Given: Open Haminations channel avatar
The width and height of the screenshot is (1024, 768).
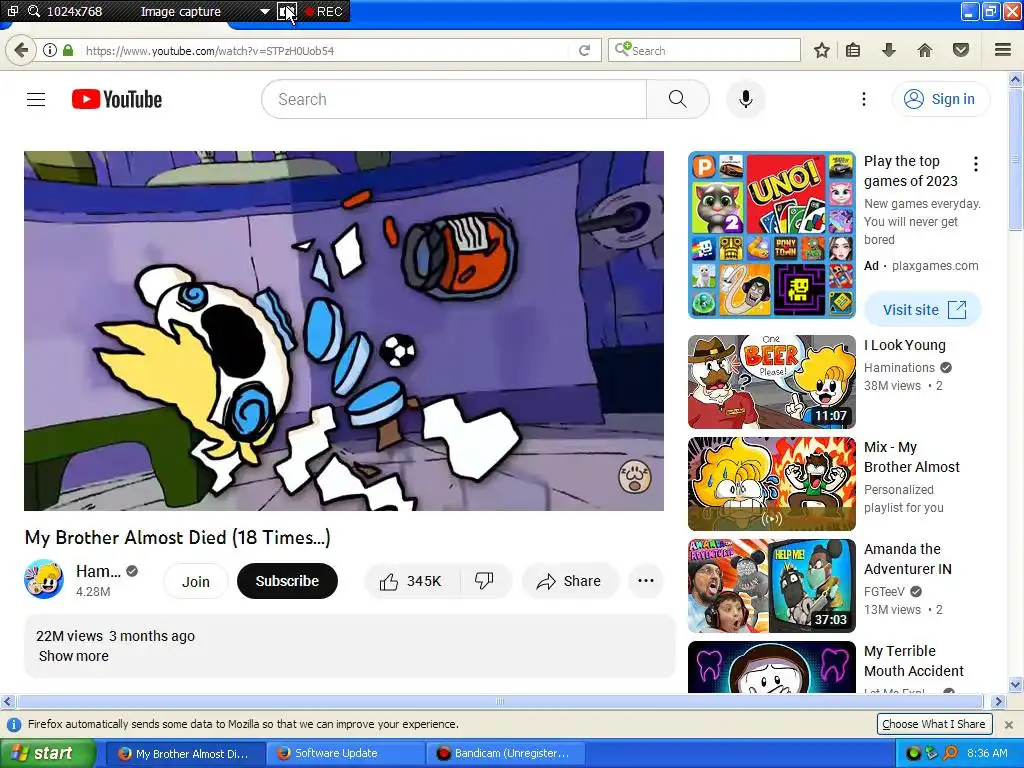Looking at the screenshot, I should click(x=44, y=579).
